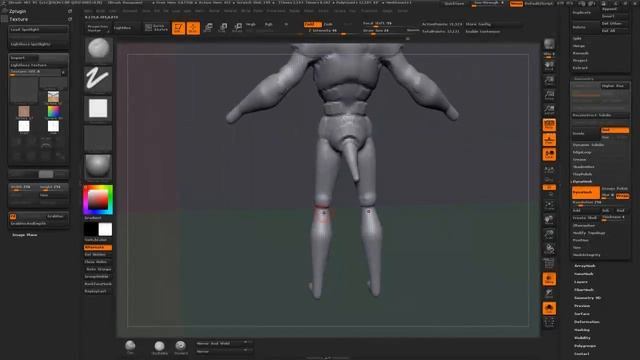
Task: Click the right shelf Rotate view icon
Action: click(x=549, y=249)
